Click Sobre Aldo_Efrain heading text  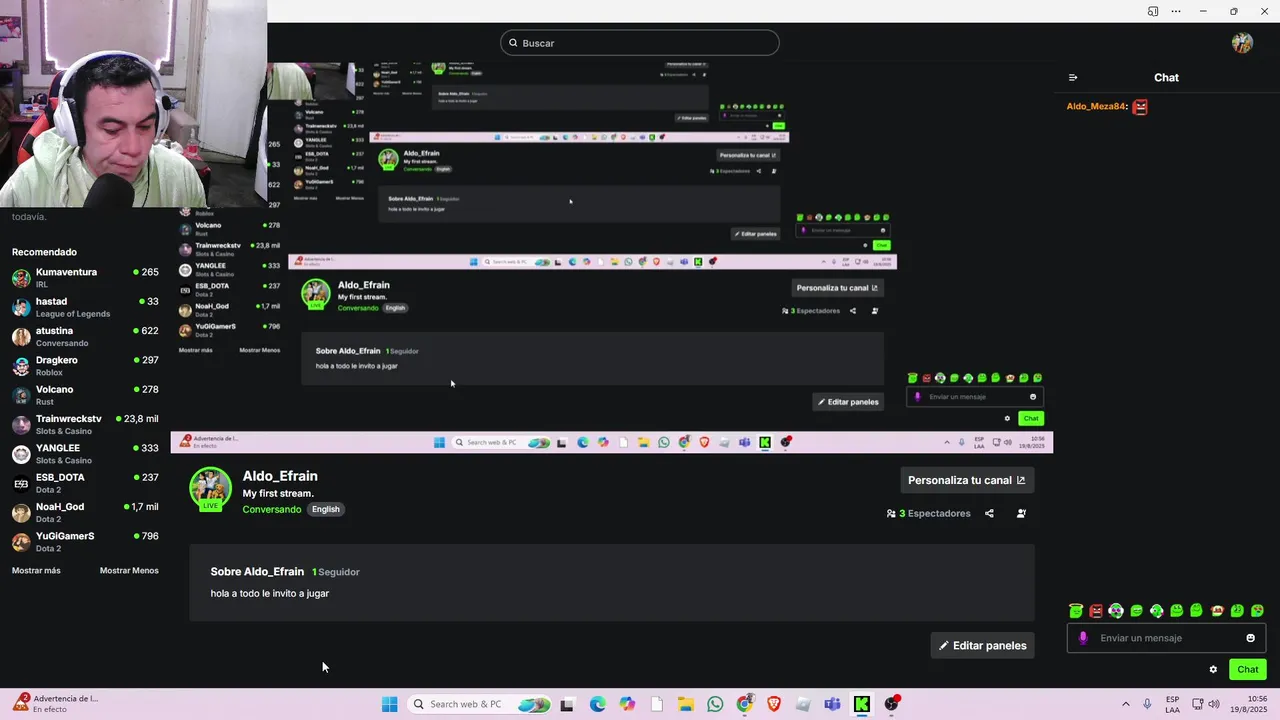257,572
